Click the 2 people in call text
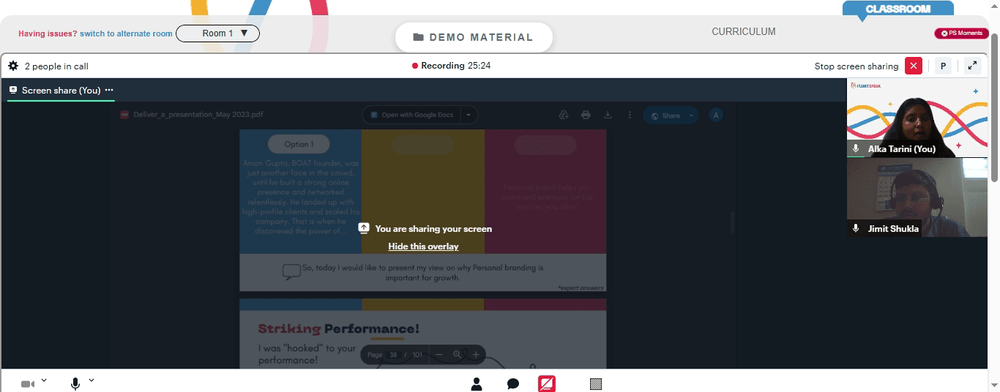 tap(57, 66)
